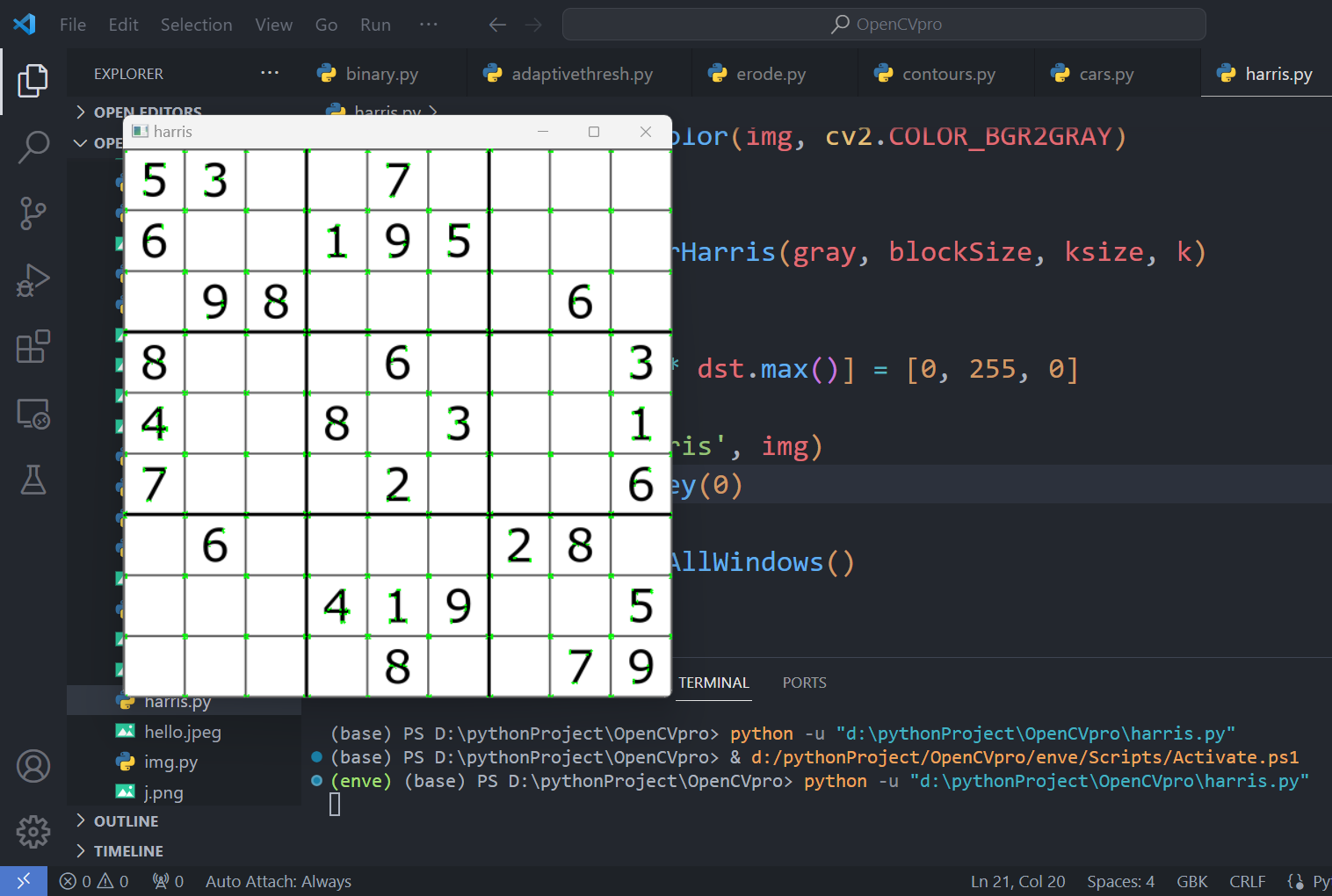Open the Run menu
The width and height of the screenshot is (1332, 896).
click(375, 25)
